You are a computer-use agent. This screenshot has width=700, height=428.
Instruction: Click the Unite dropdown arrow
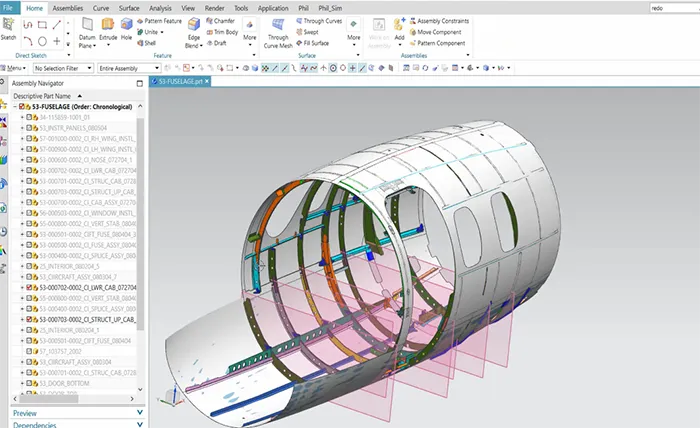click(162, 32)
